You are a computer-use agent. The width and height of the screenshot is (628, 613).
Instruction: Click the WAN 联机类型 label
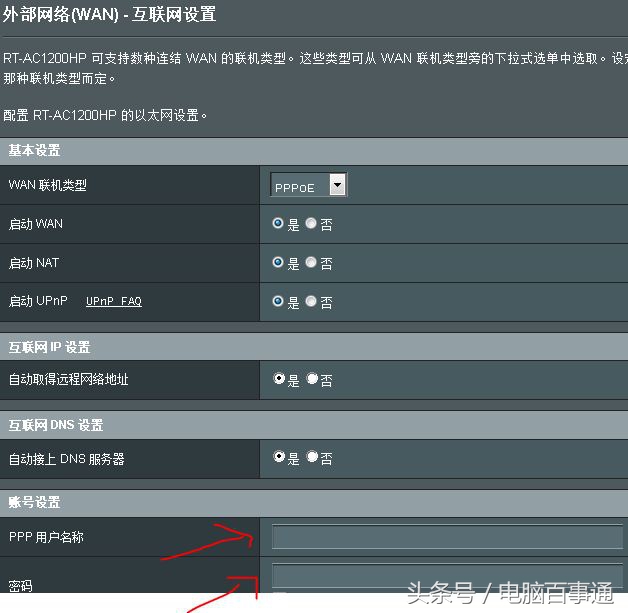tap(48, 185)
